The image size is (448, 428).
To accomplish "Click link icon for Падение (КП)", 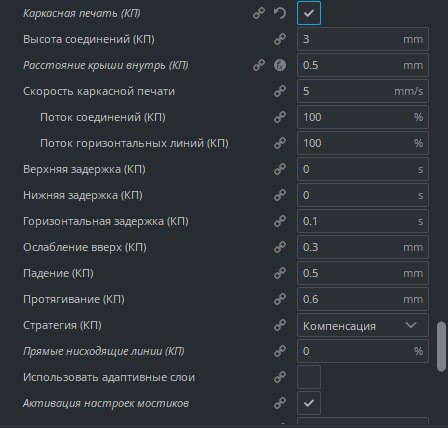I will click(x=280, y=273).
